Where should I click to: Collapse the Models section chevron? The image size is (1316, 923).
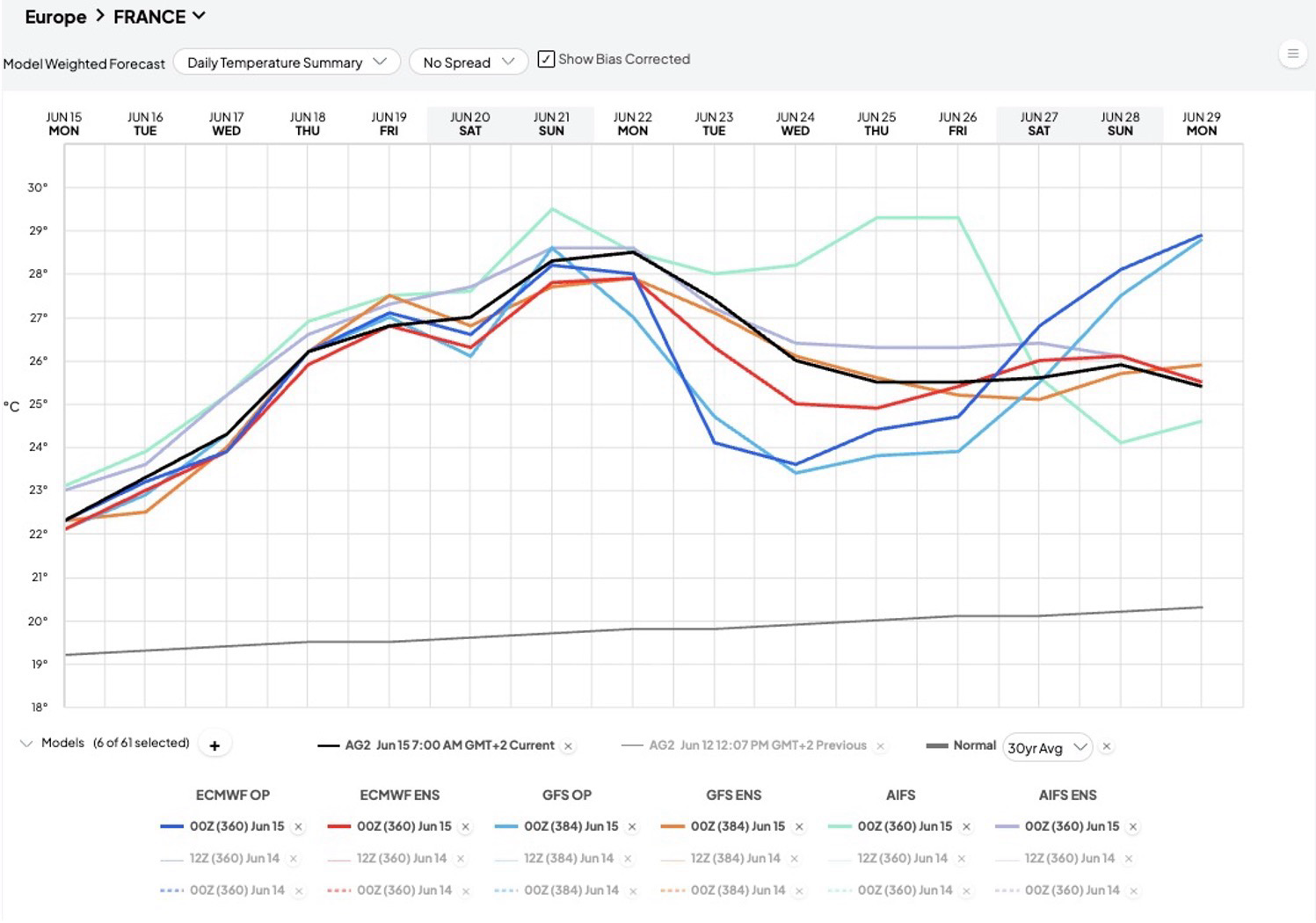[25, 744]
